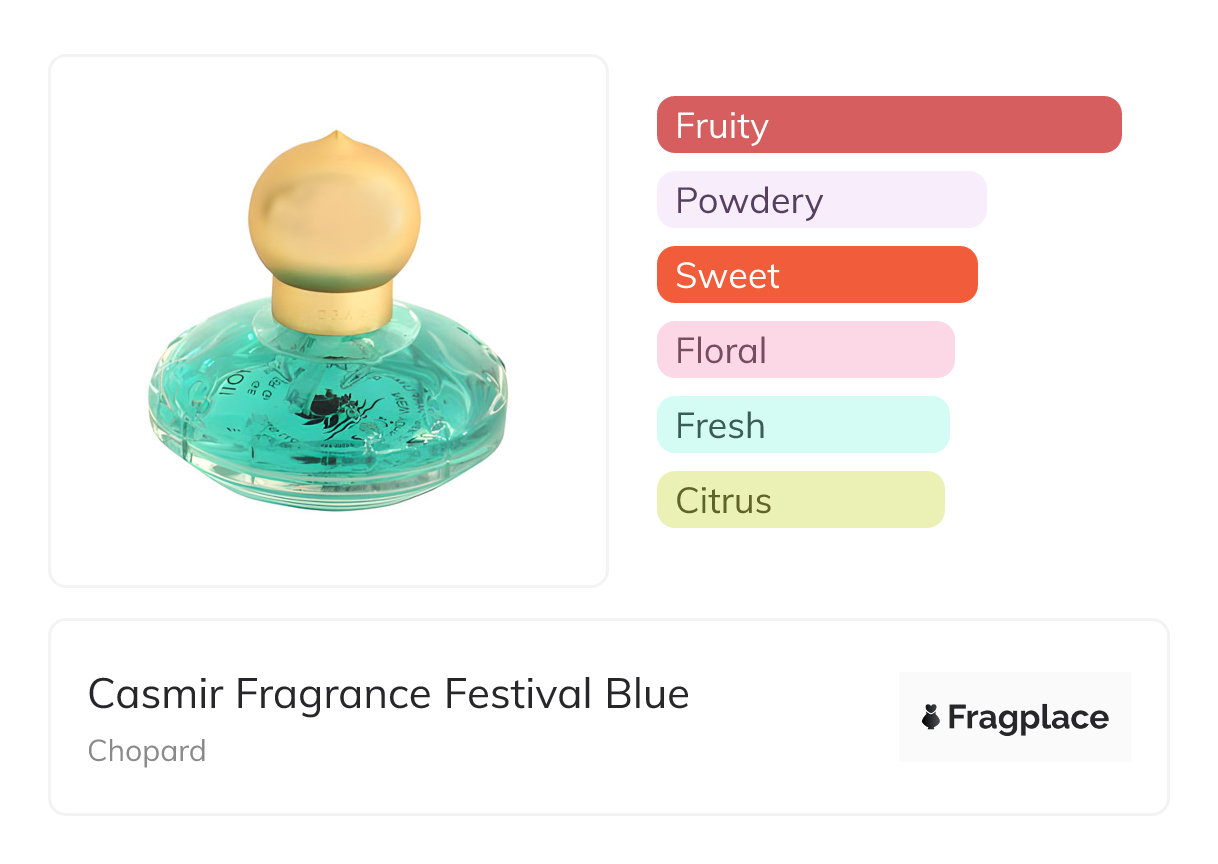Click the gold collar below the cap

(x=332, y=296)
